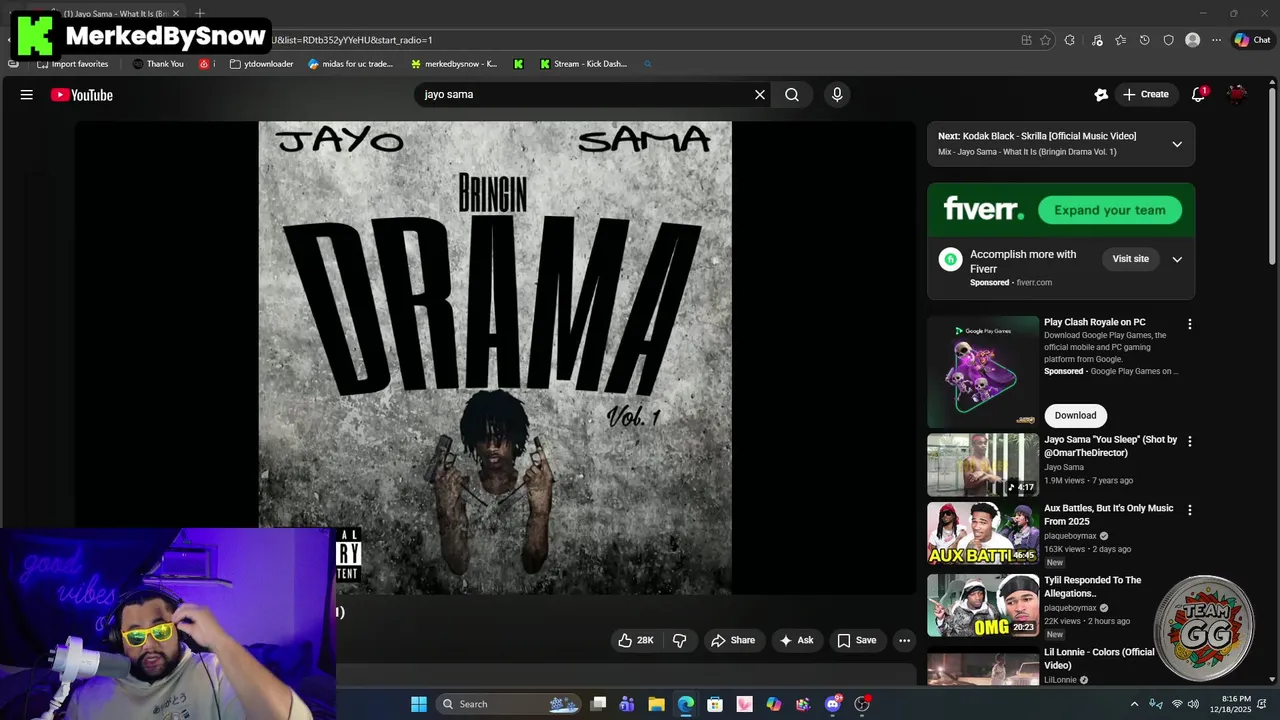Open 'Aux Battles, But It's Only Music' title
1280x720 pixels.
click(1109, 514)
